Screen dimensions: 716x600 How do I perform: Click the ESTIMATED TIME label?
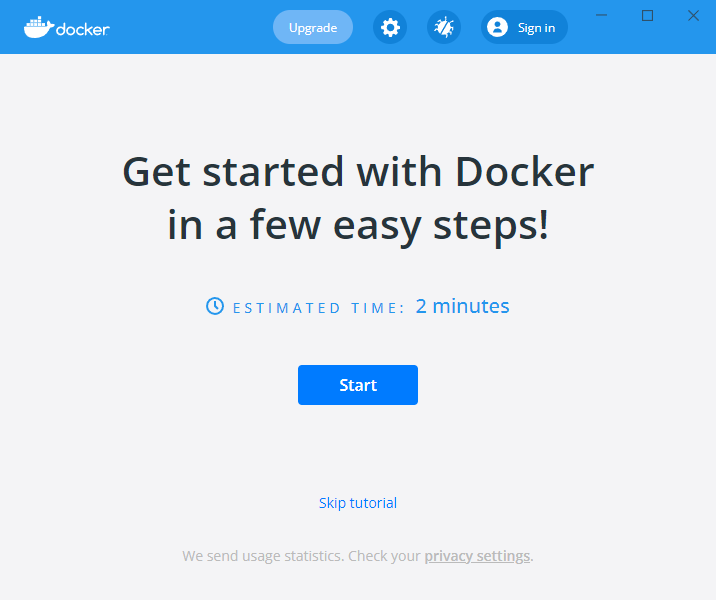(319, 308)
